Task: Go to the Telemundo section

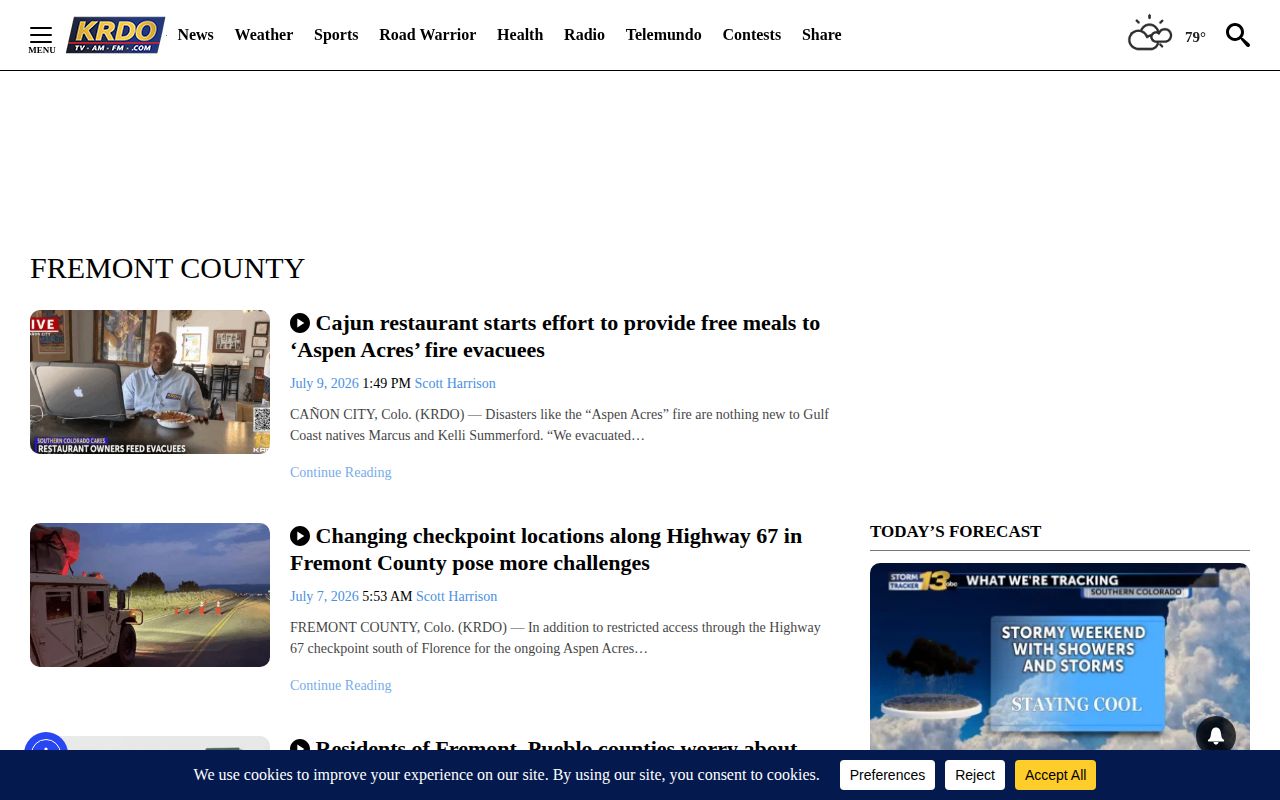Action: (664, 35)
